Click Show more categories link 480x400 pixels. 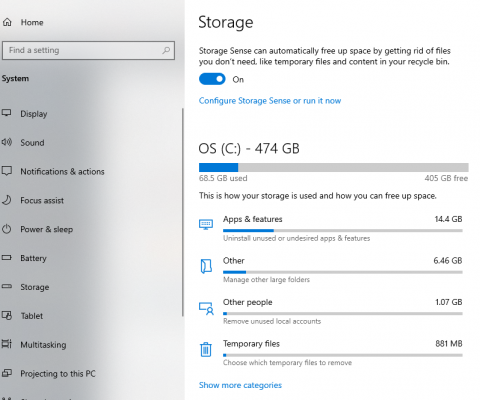click(240, 385)
